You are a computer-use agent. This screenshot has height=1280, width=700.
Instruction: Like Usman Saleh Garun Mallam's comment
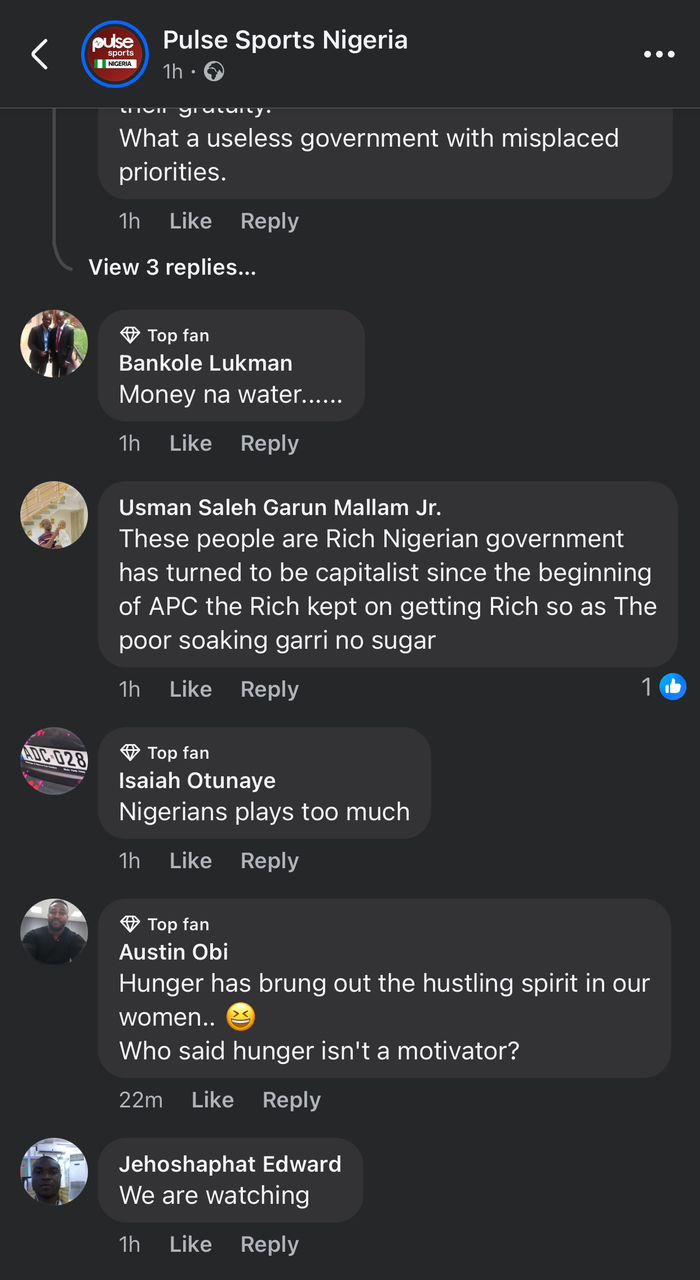coord(190,689)
